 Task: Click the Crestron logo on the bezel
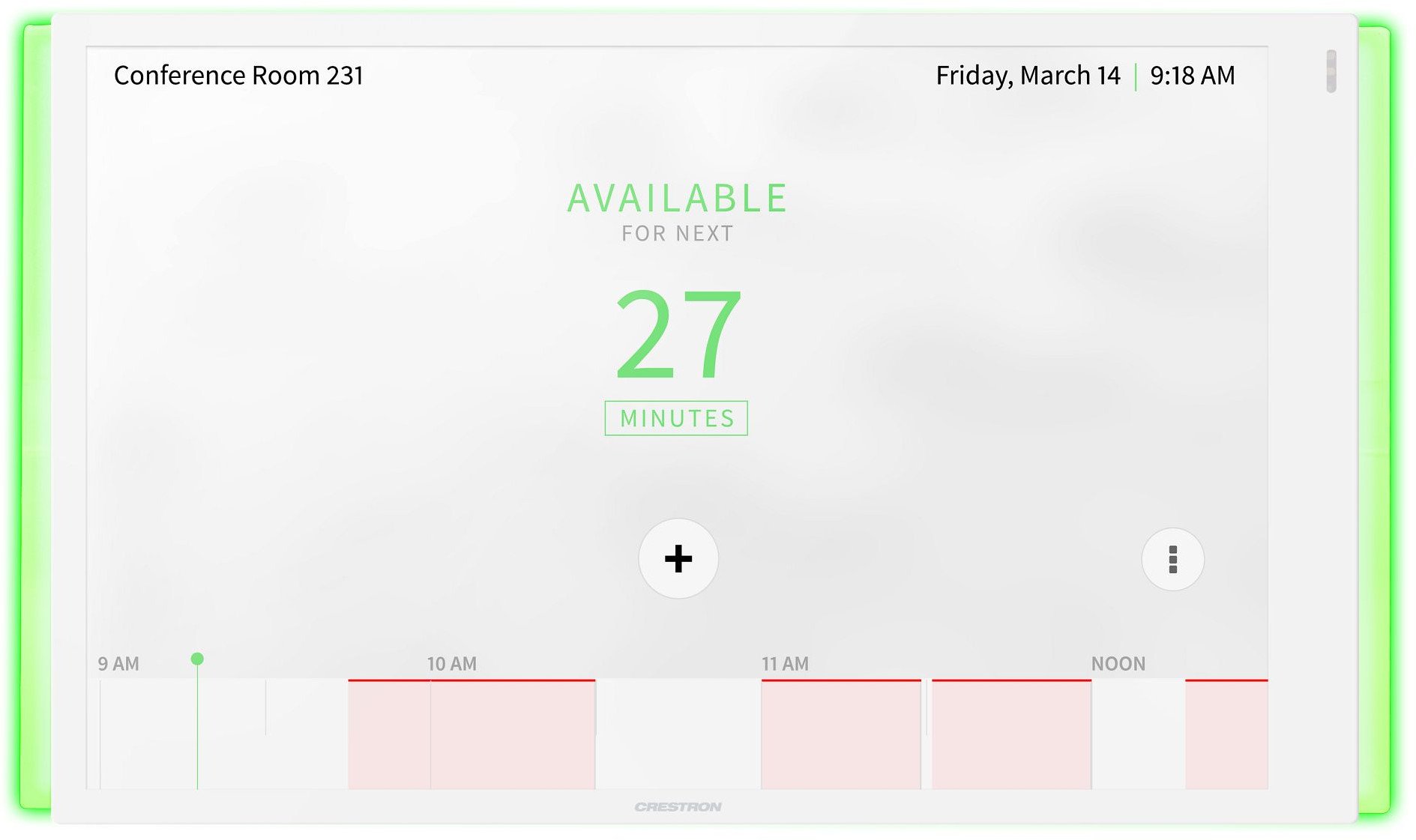point(678,806)
